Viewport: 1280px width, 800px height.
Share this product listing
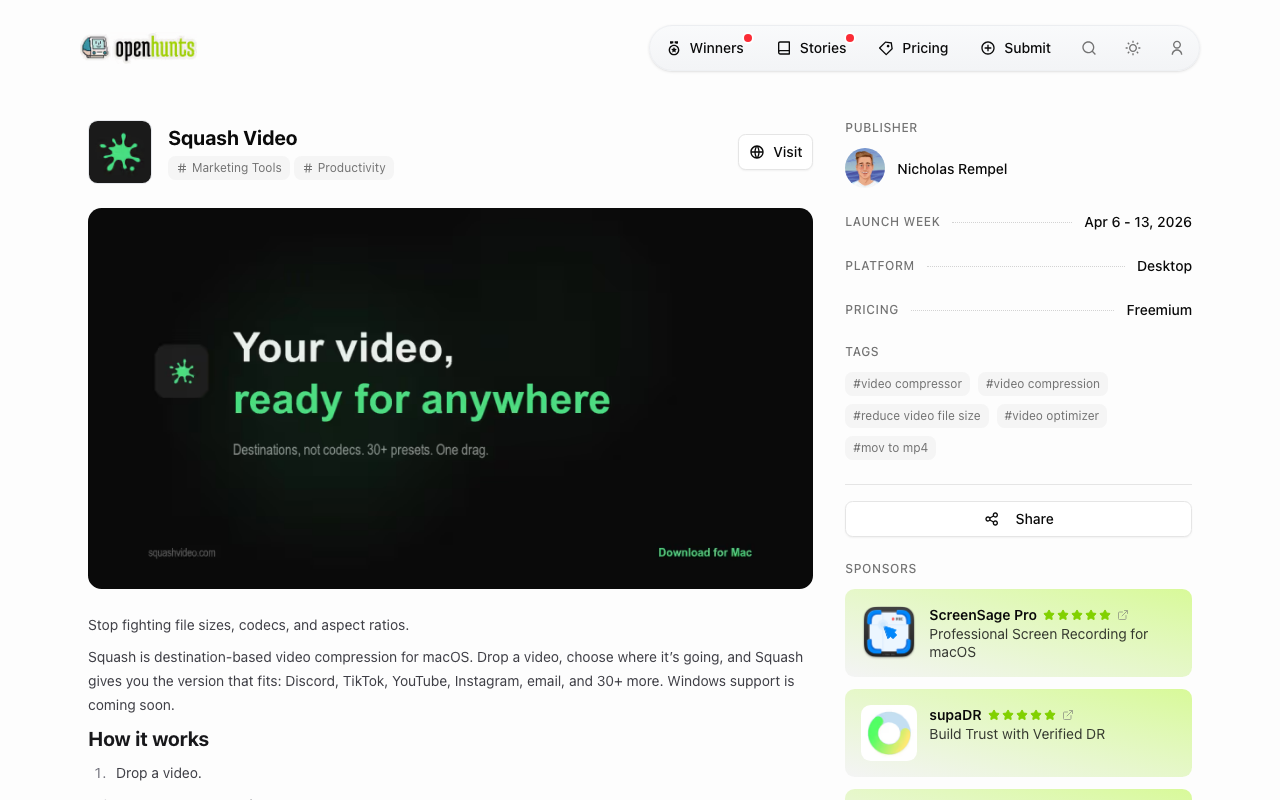(x=1018, y=519)
